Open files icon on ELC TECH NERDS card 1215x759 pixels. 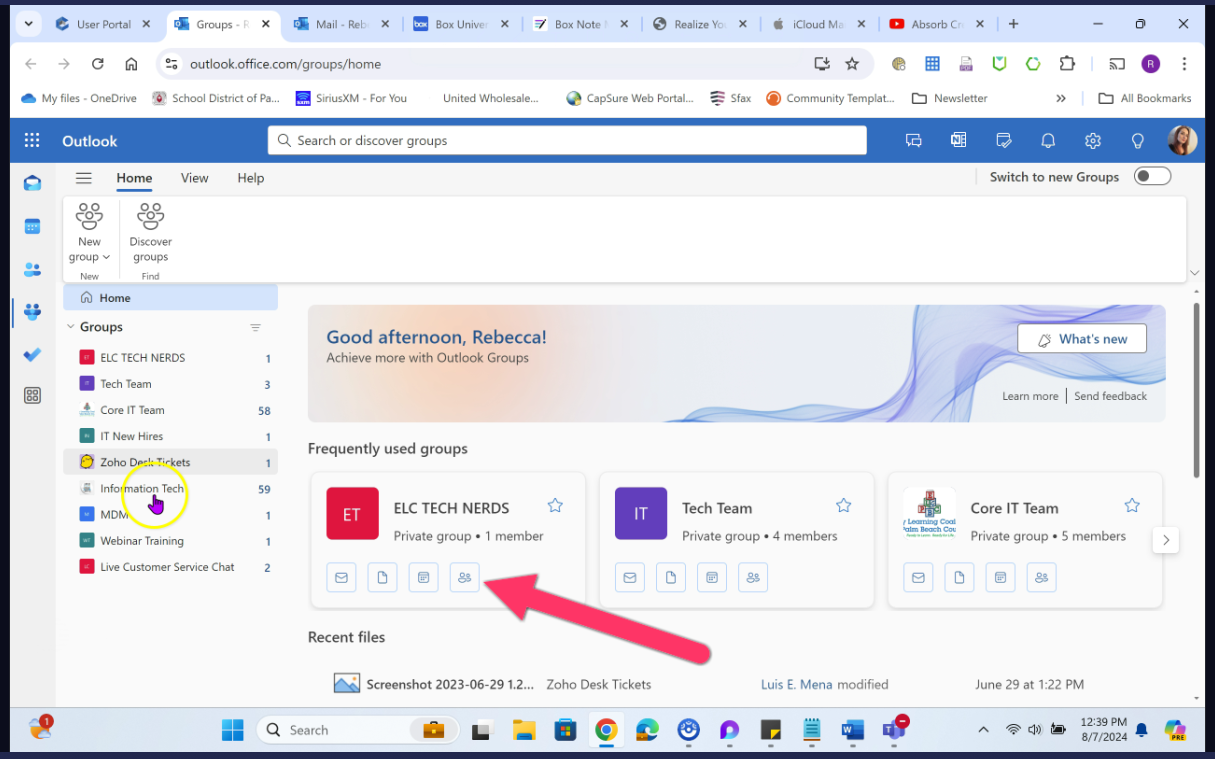pos(382,577)
